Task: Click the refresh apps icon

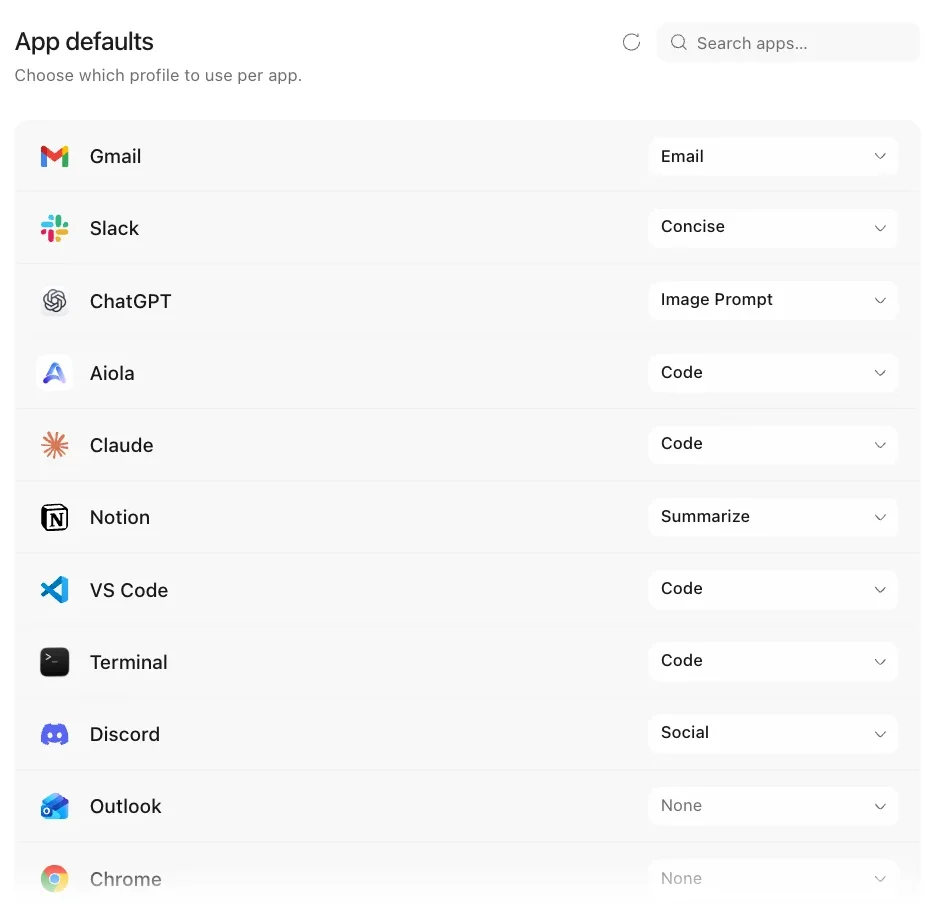Action: (x=631, y=42)
